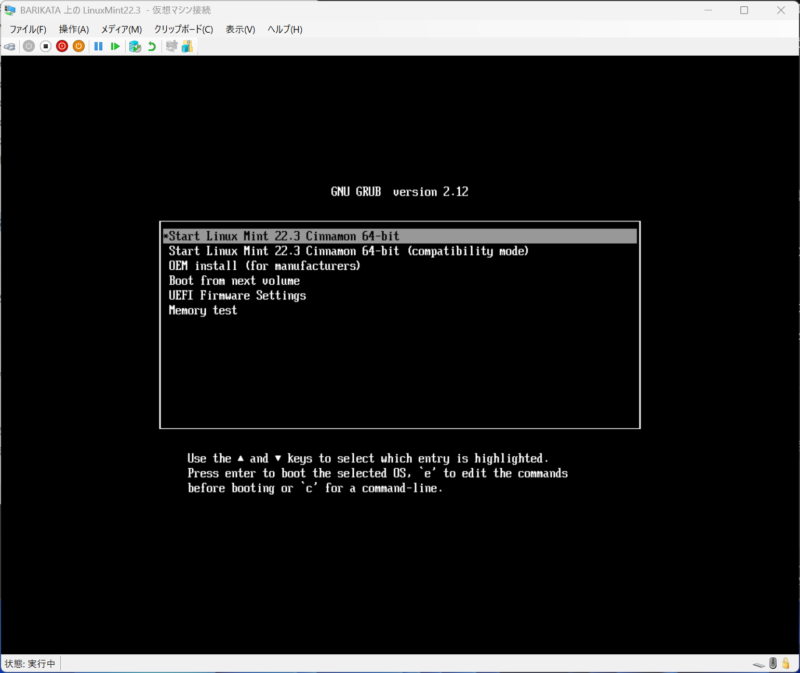Viewport: 800px width, 673px height.
Task: Open the 操作(A) menu
Action: (73, 29)
